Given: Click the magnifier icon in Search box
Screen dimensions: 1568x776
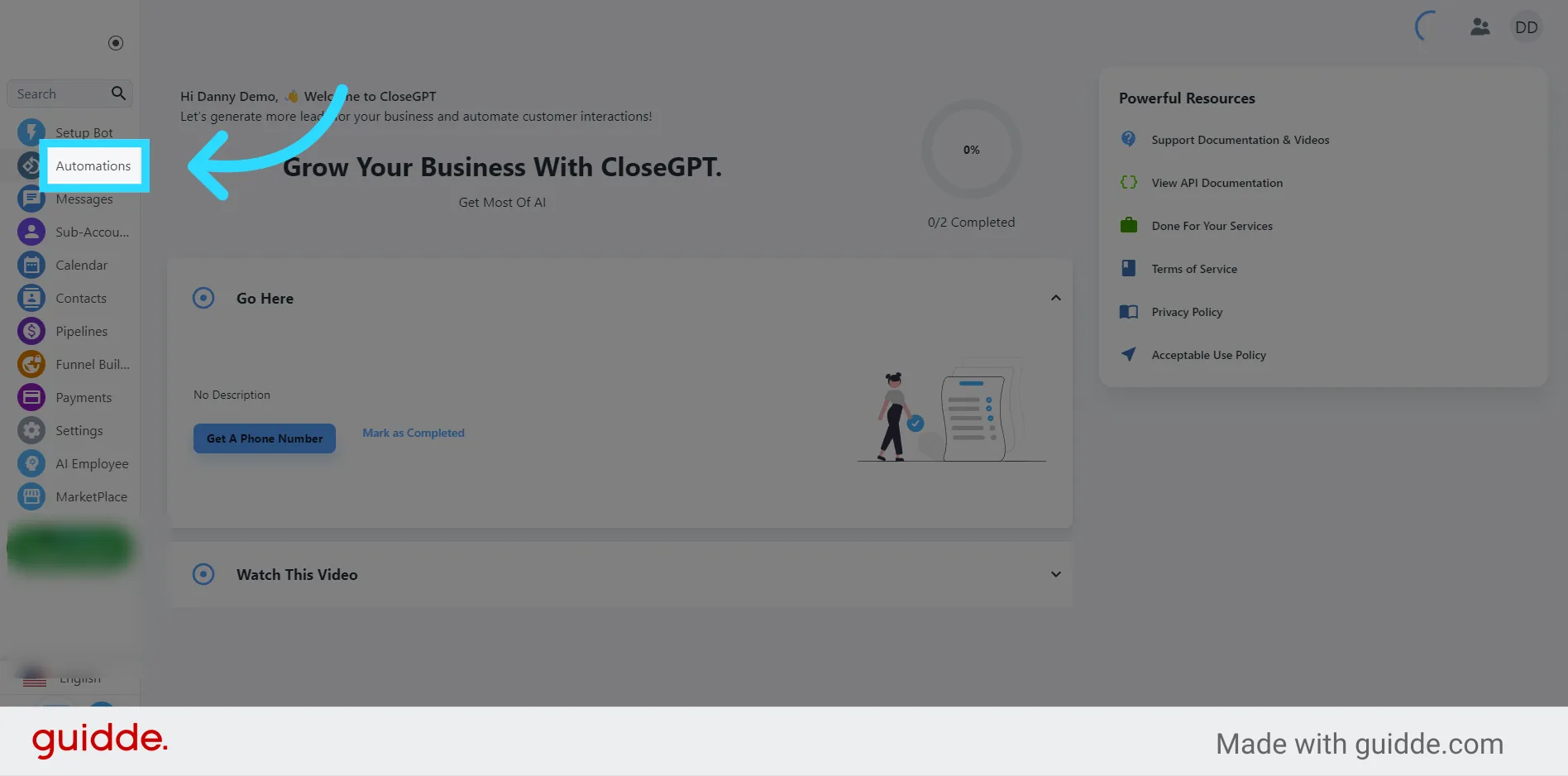Looking at the screenshot, I should coord(118,93).
